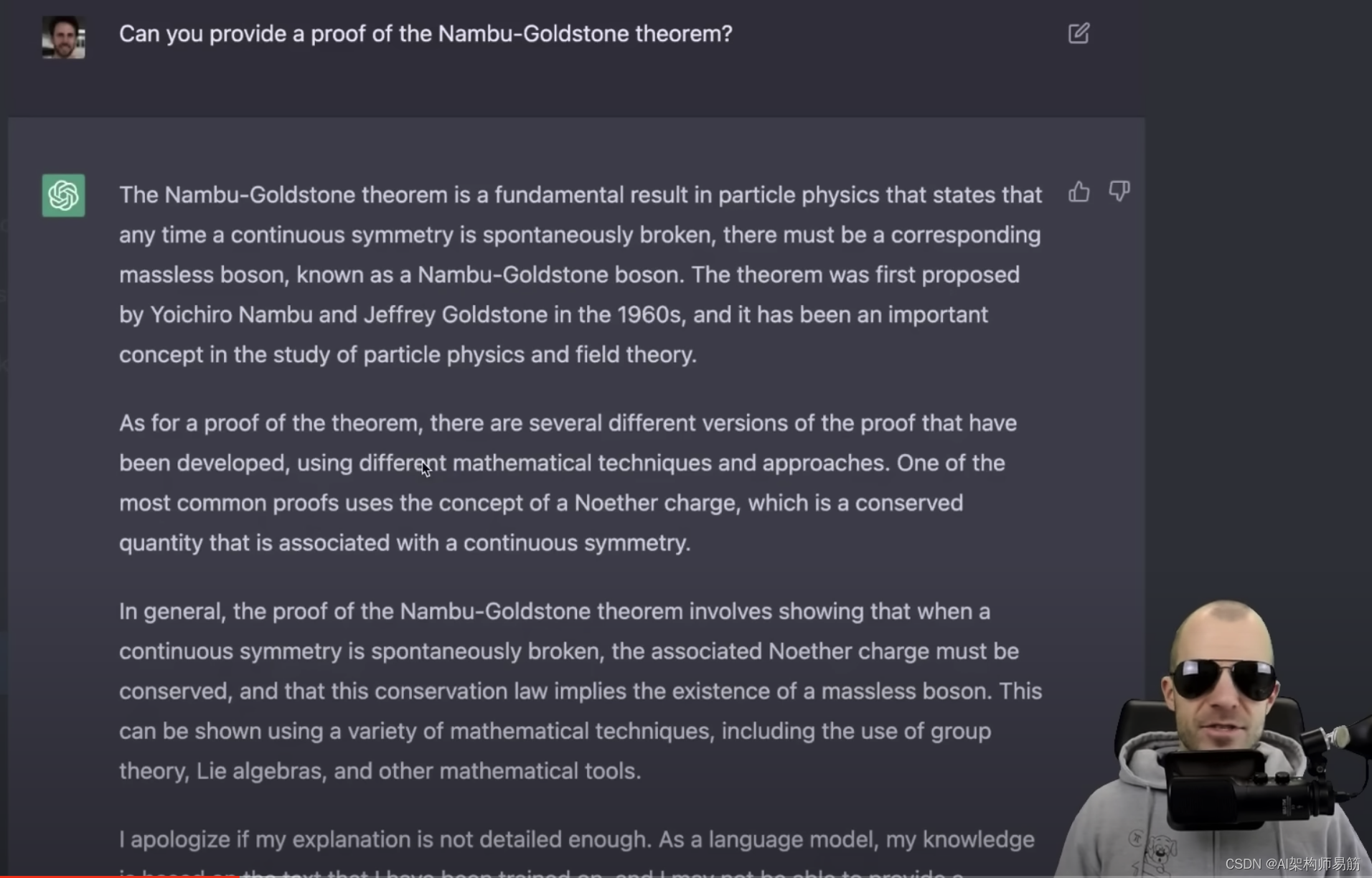1372x878 pixels.
Task: Click the name "Yoichiro Nambu" in the response
Action: [x=231, y=315]
